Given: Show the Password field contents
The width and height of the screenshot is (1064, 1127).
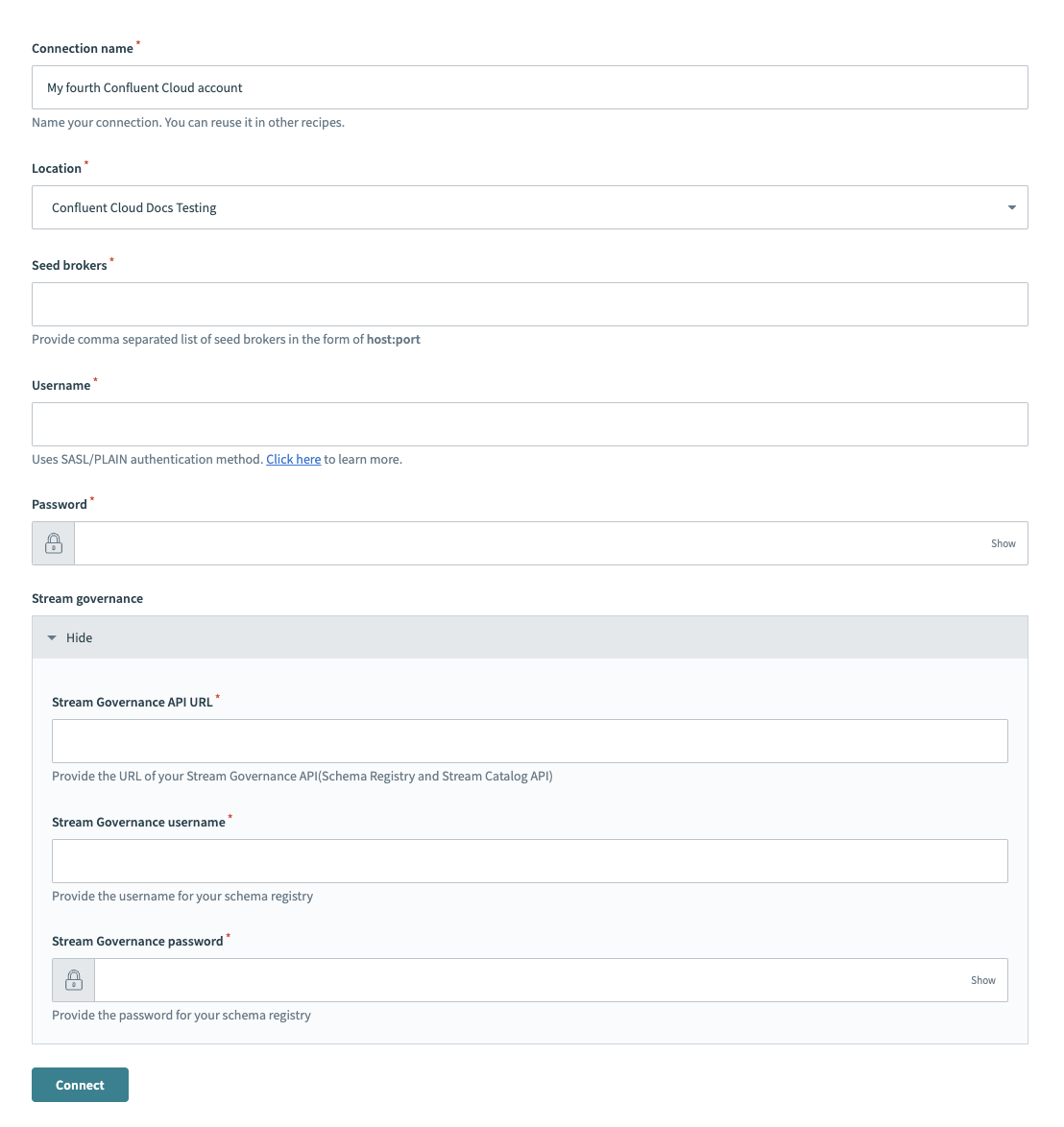Looking at the screenshot, I should [x=1003, y=542].
